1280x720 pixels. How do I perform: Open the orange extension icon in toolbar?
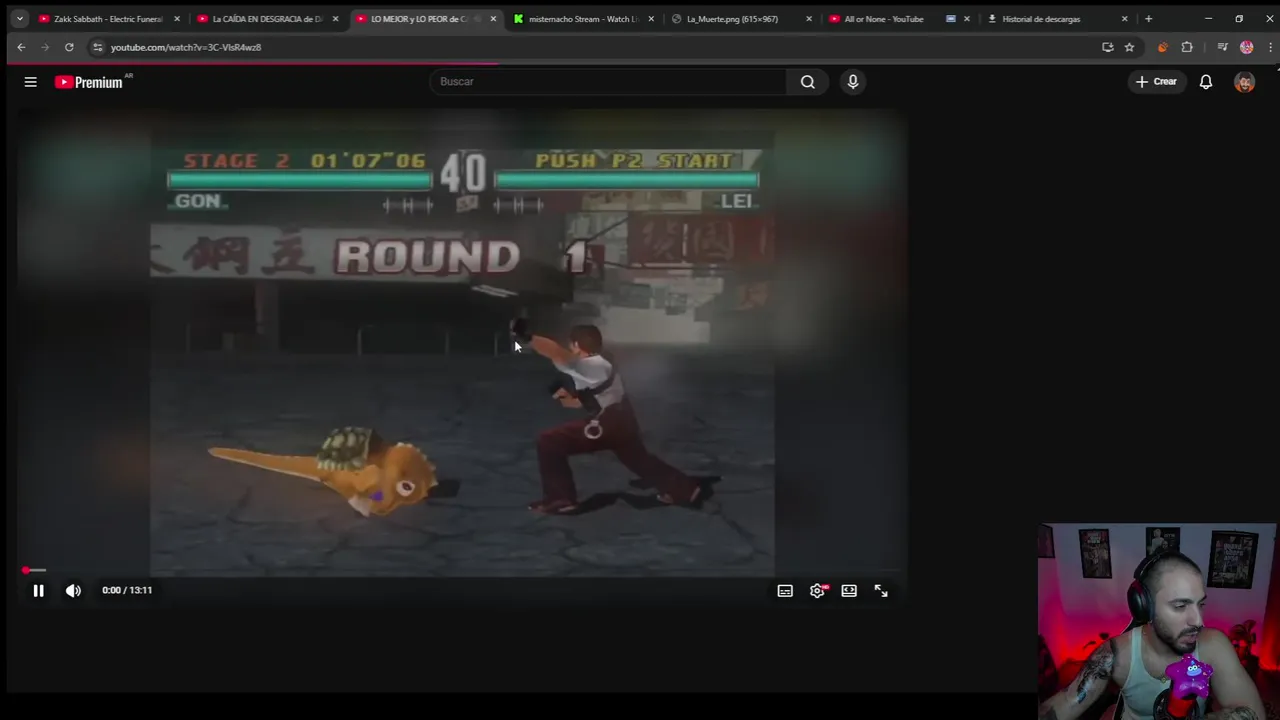(x=1162, y=47)
